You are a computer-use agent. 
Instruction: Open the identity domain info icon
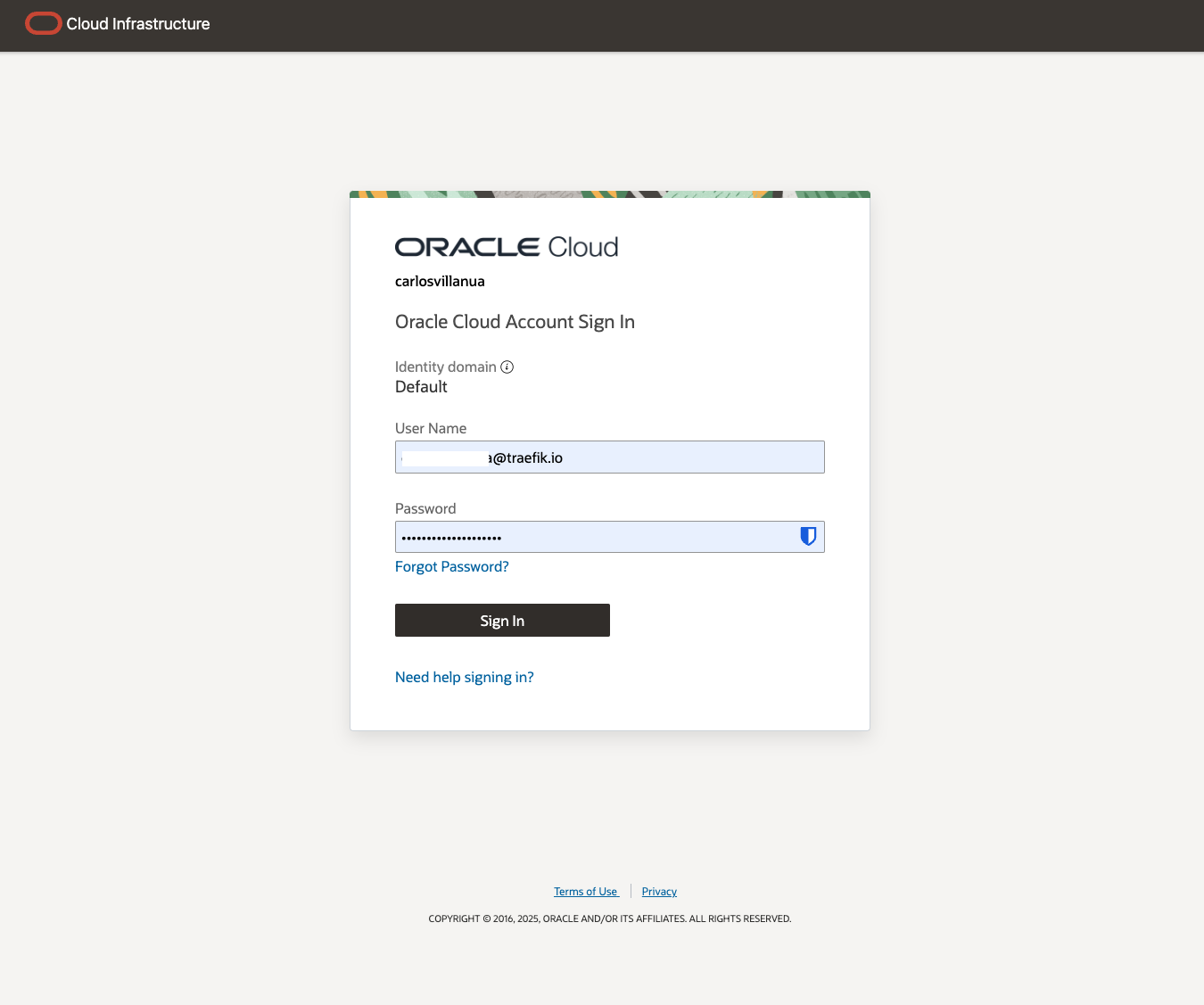507,367
